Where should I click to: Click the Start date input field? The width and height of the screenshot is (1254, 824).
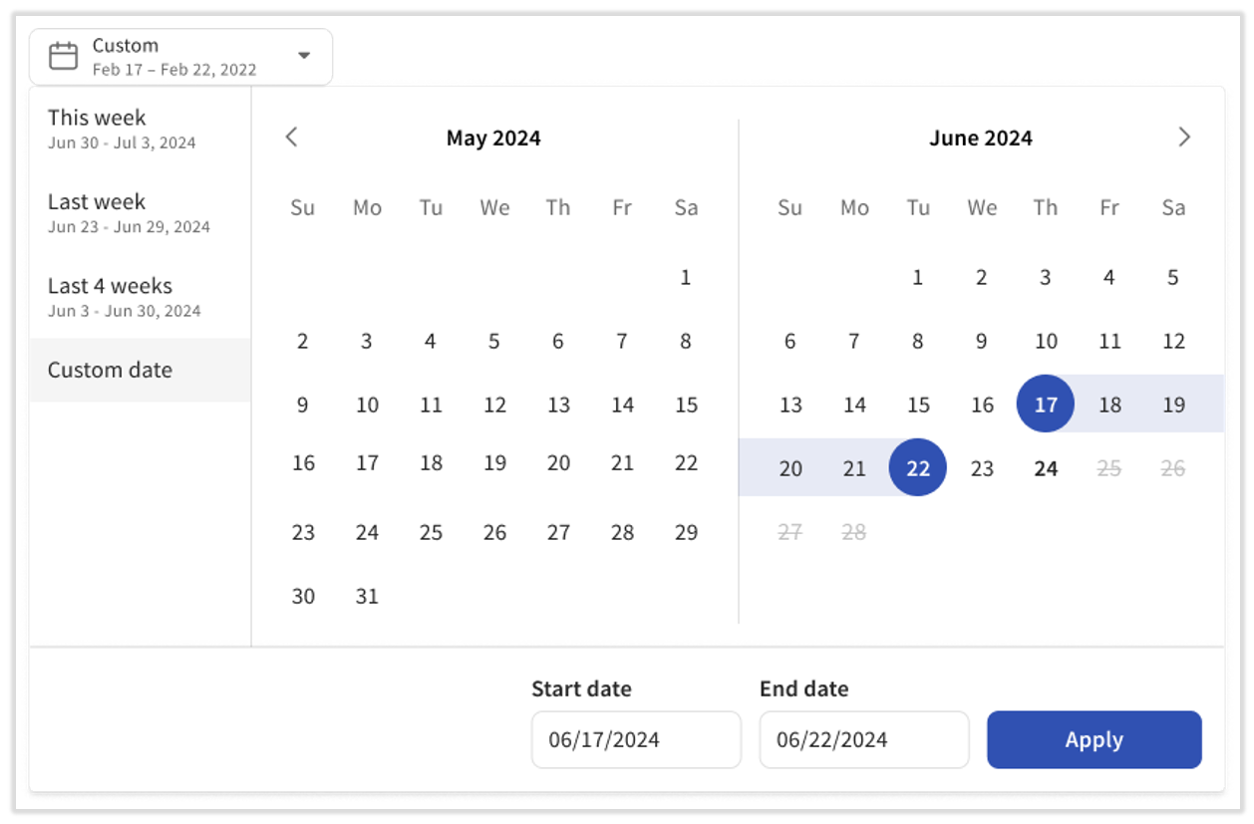click(x=636, y=740)
